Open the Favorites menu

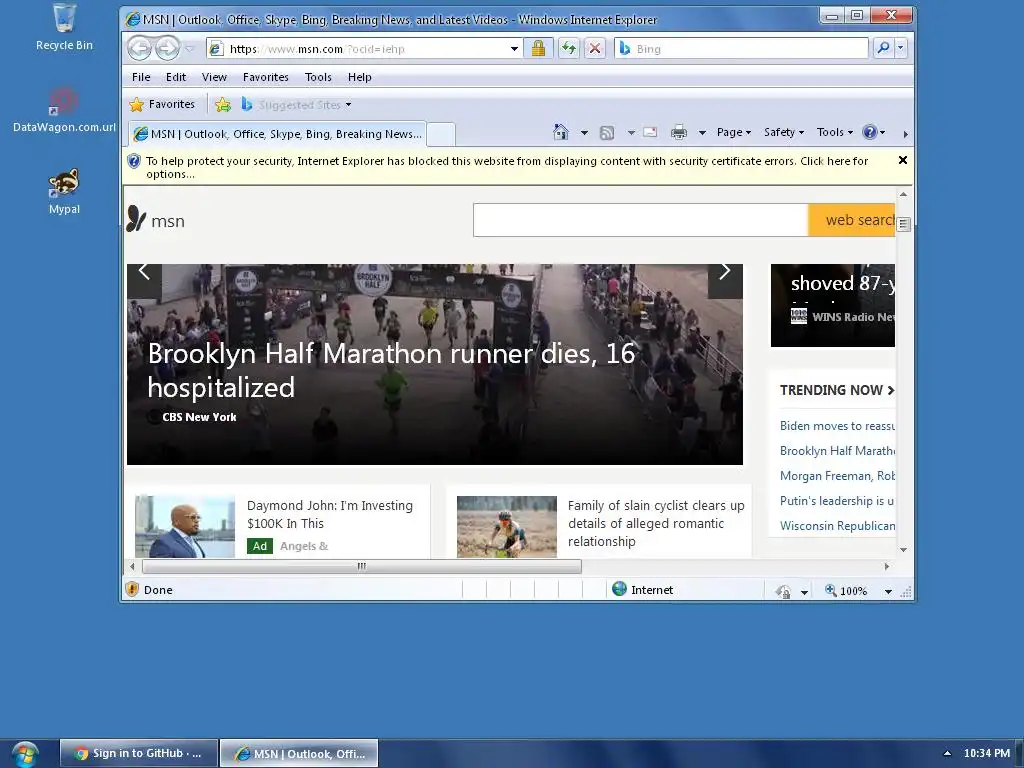[x=266, y=77]
